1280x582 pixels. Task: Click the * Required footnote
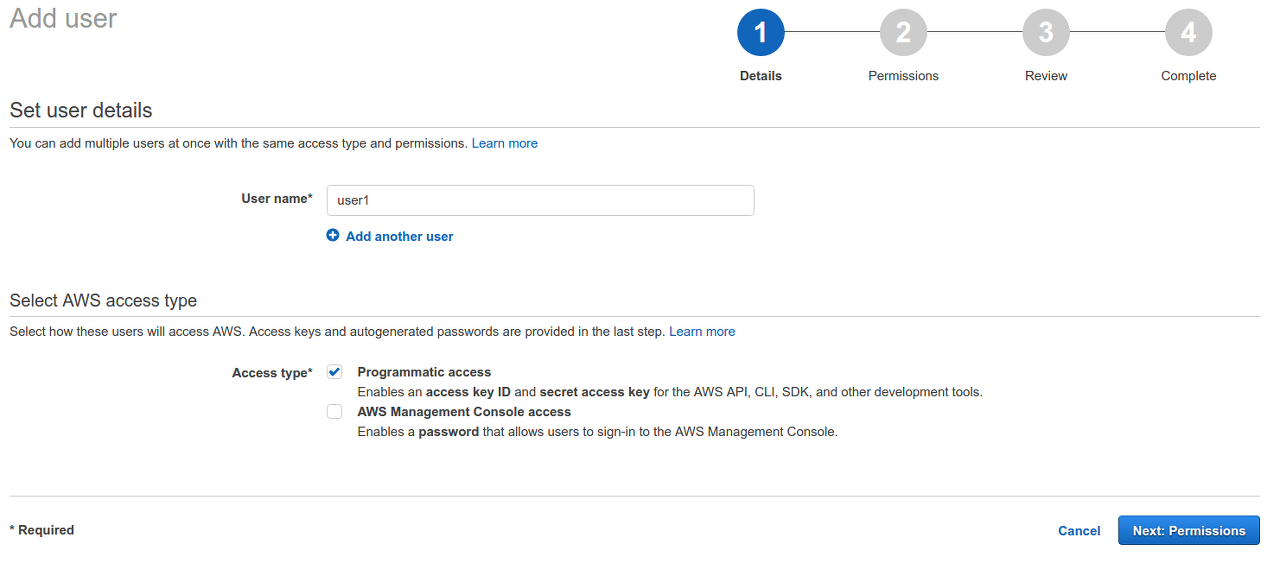[x=42, y=530]
